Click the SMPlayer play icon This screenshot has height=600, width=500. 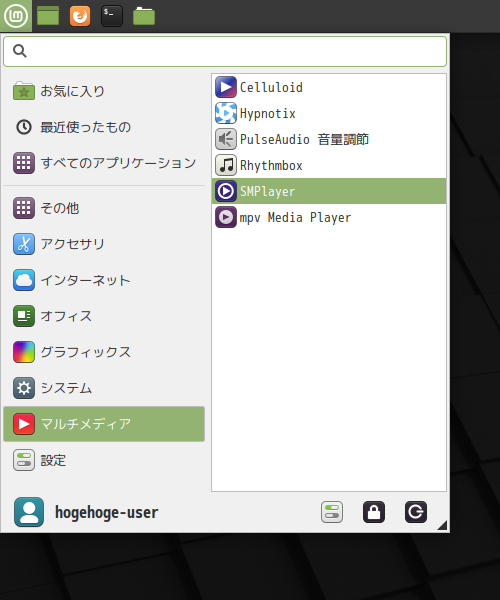pos(226,191)
